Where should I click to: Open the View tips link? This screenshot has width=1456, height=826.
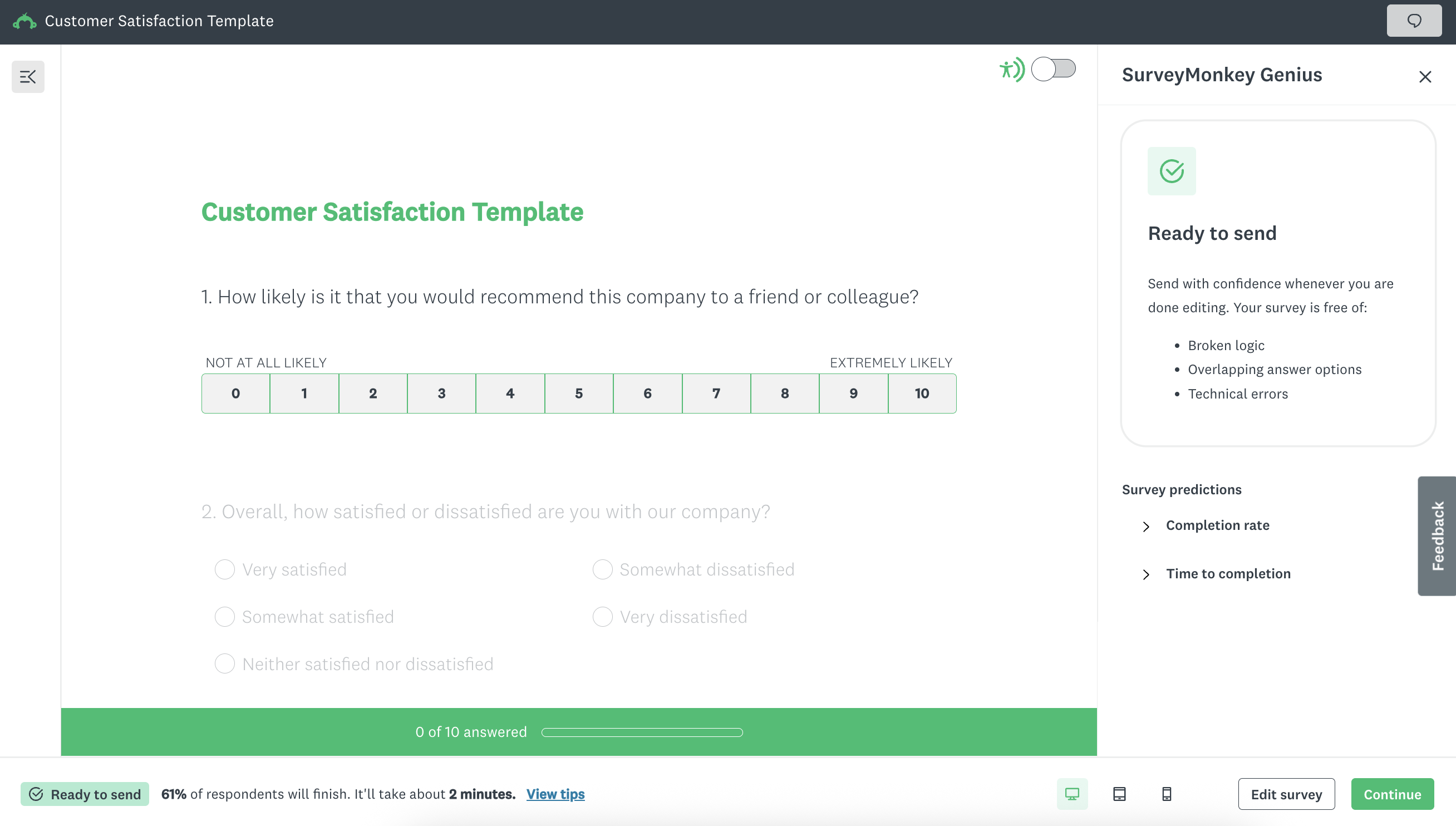pyautogui.click(x=555, y=794)
